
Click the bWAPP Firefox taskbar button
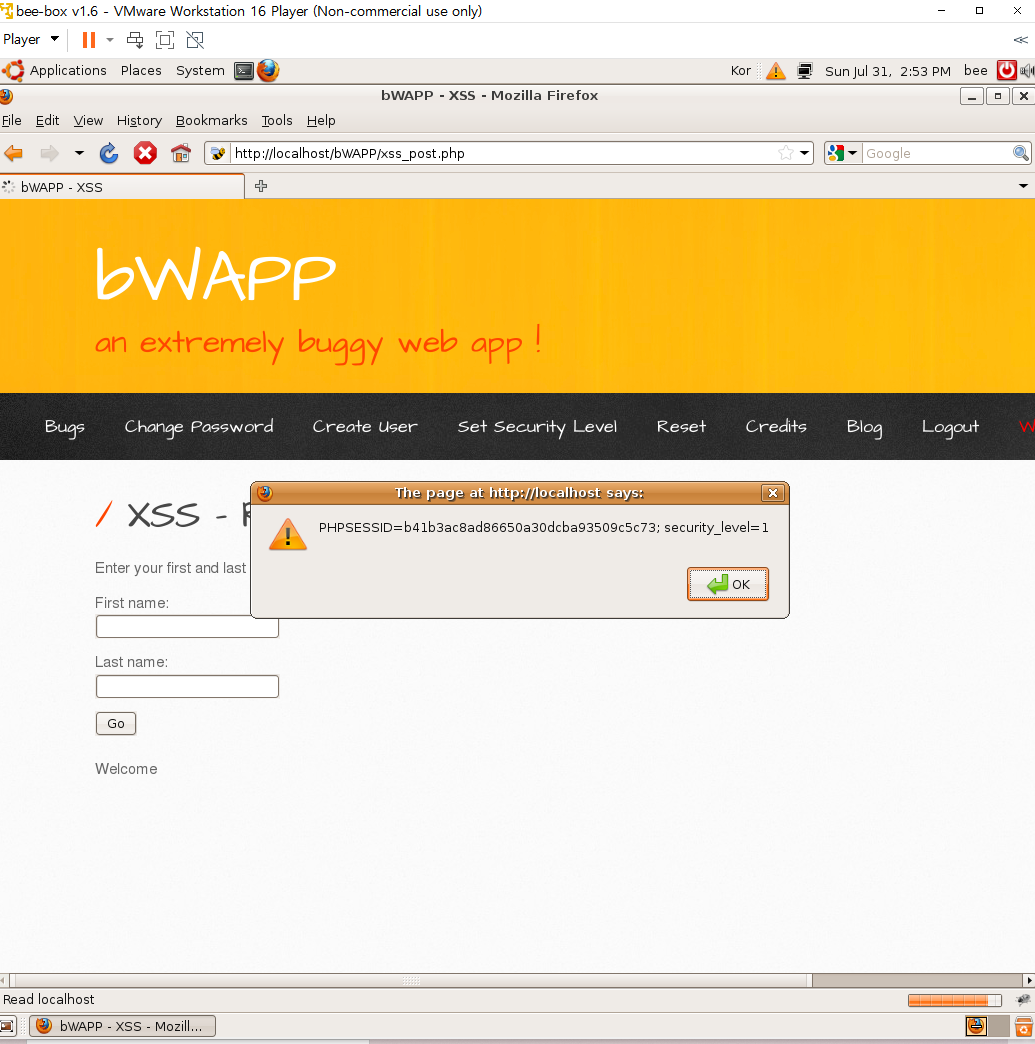pos(123,1026)
